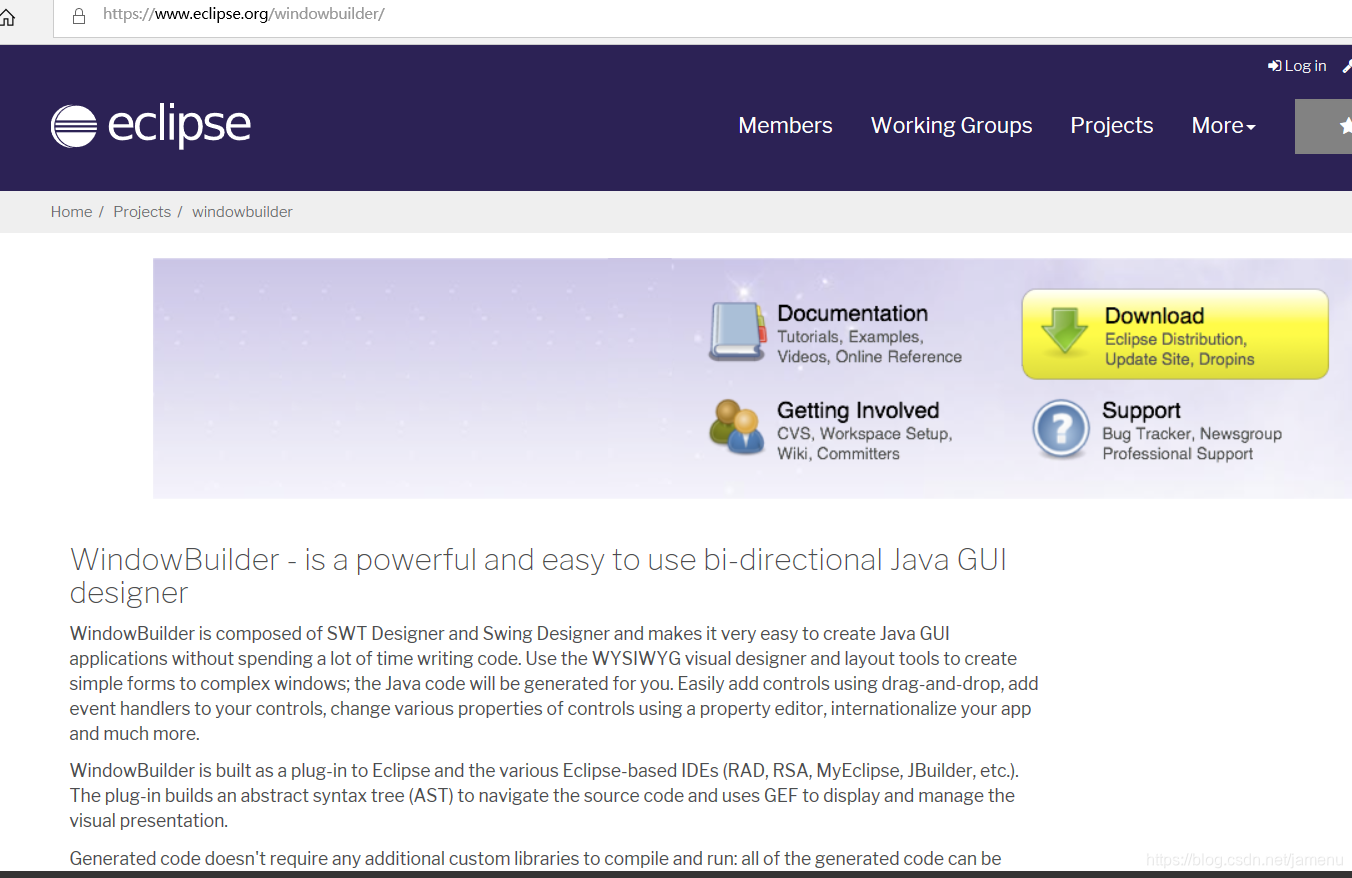Click 'CVS, Workspace Setup,' text

pos(864,434)
